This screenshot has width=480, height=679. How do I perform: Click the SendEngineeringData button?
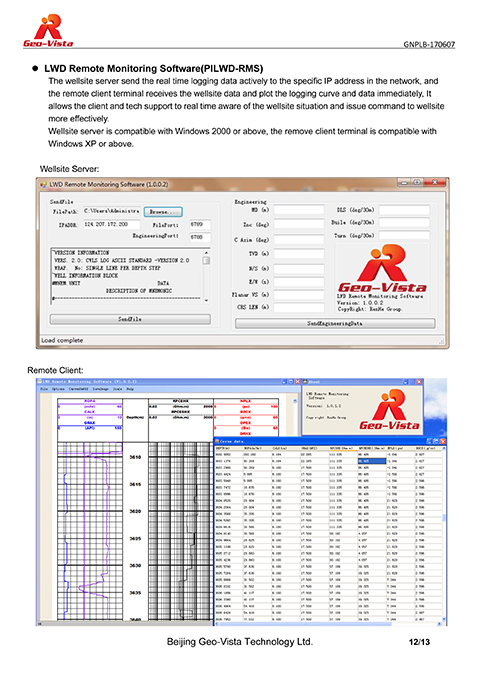335,323
